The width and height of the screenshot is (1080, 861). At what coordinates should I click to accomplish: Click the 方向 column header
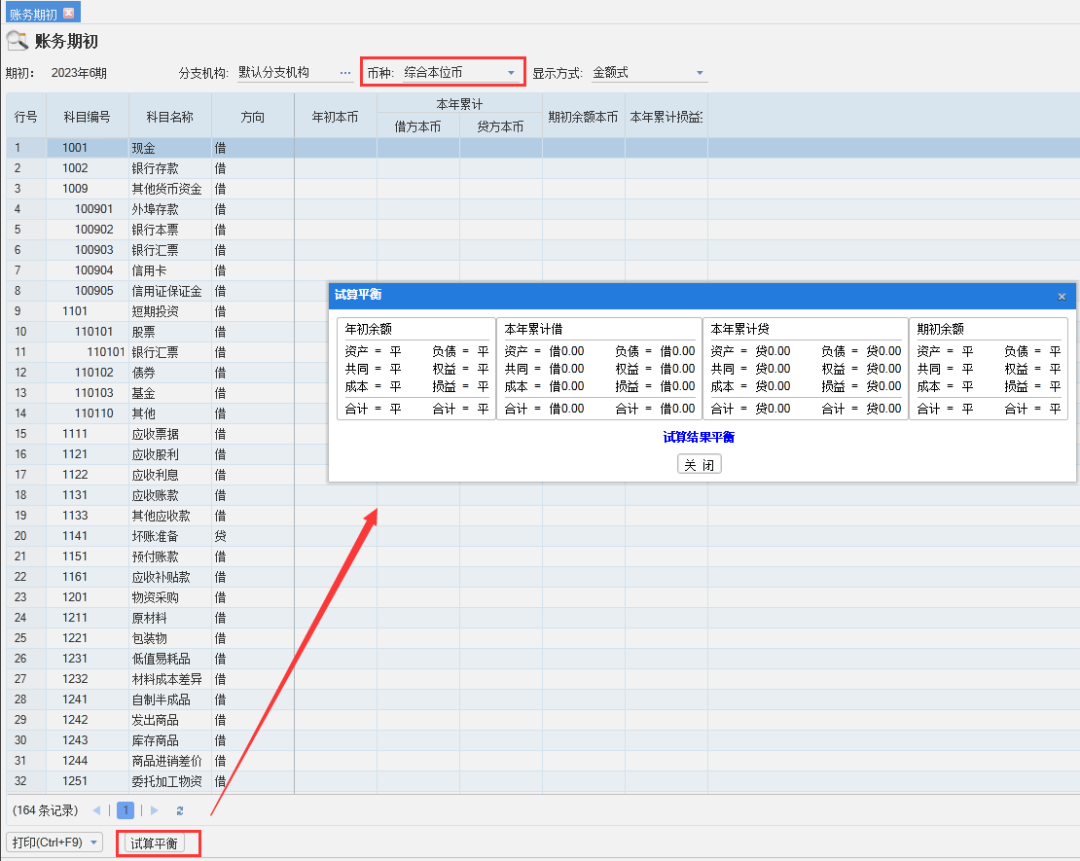tap(253, 116)
